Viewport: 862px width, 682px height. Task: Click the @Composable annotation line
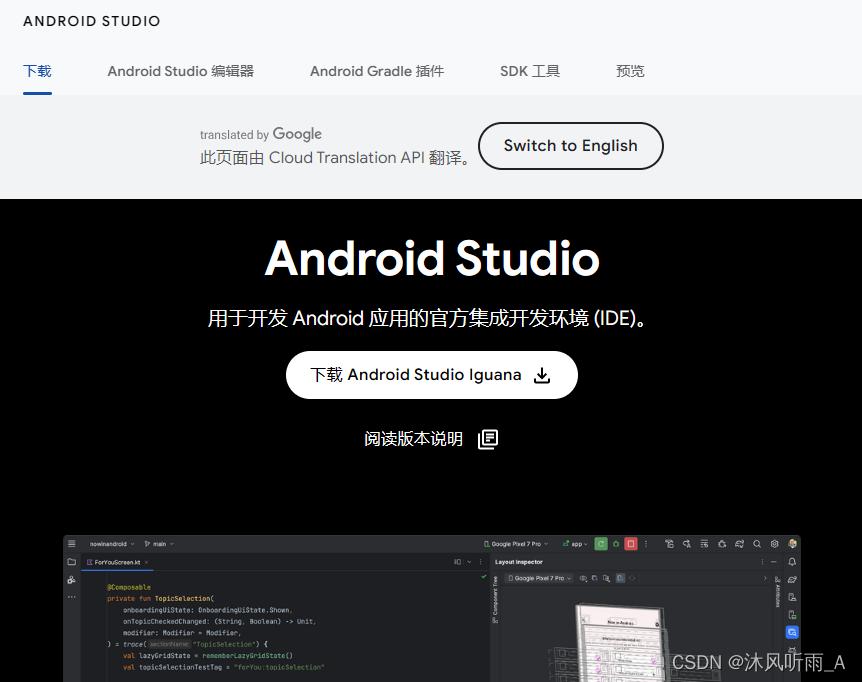129,587
